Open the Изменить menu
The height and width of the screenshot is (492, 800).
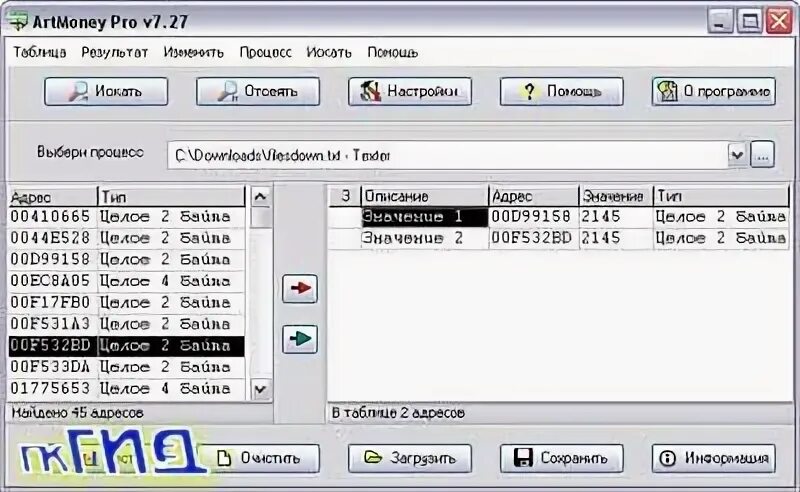pyautogui.click(x=193, y=52)
